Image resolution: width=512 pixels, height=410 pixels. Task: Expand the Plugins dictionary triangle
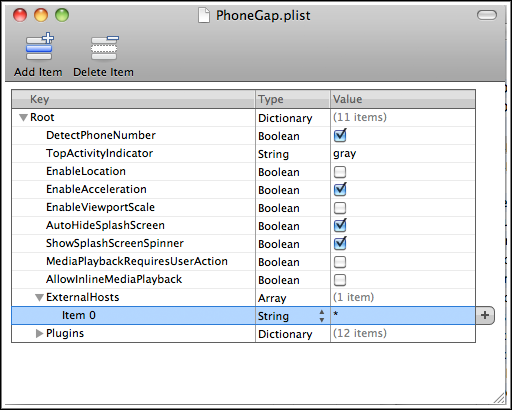point(39,333)
